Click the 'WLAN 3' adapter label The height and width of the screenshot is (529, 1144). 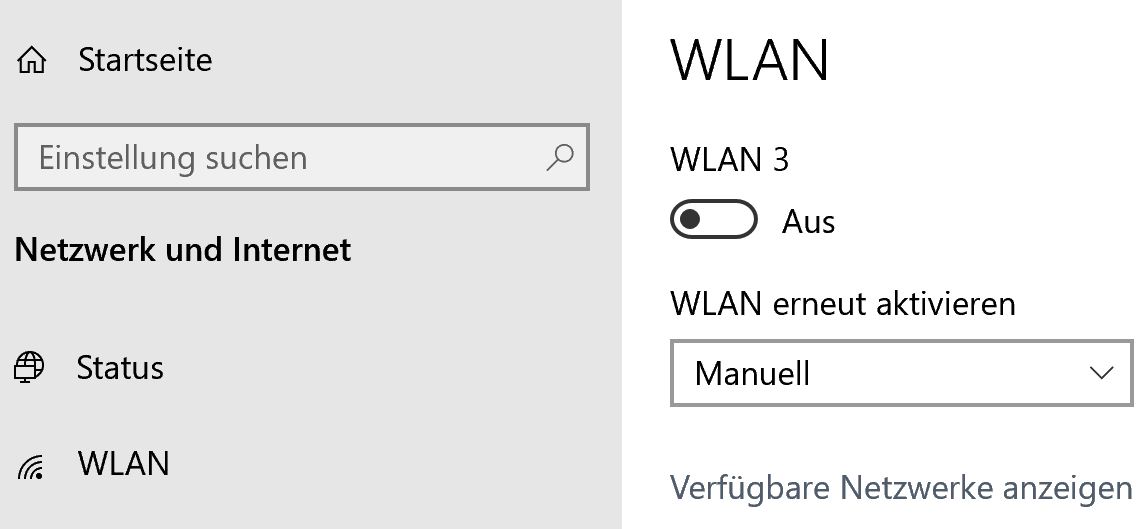click(730, 160)
